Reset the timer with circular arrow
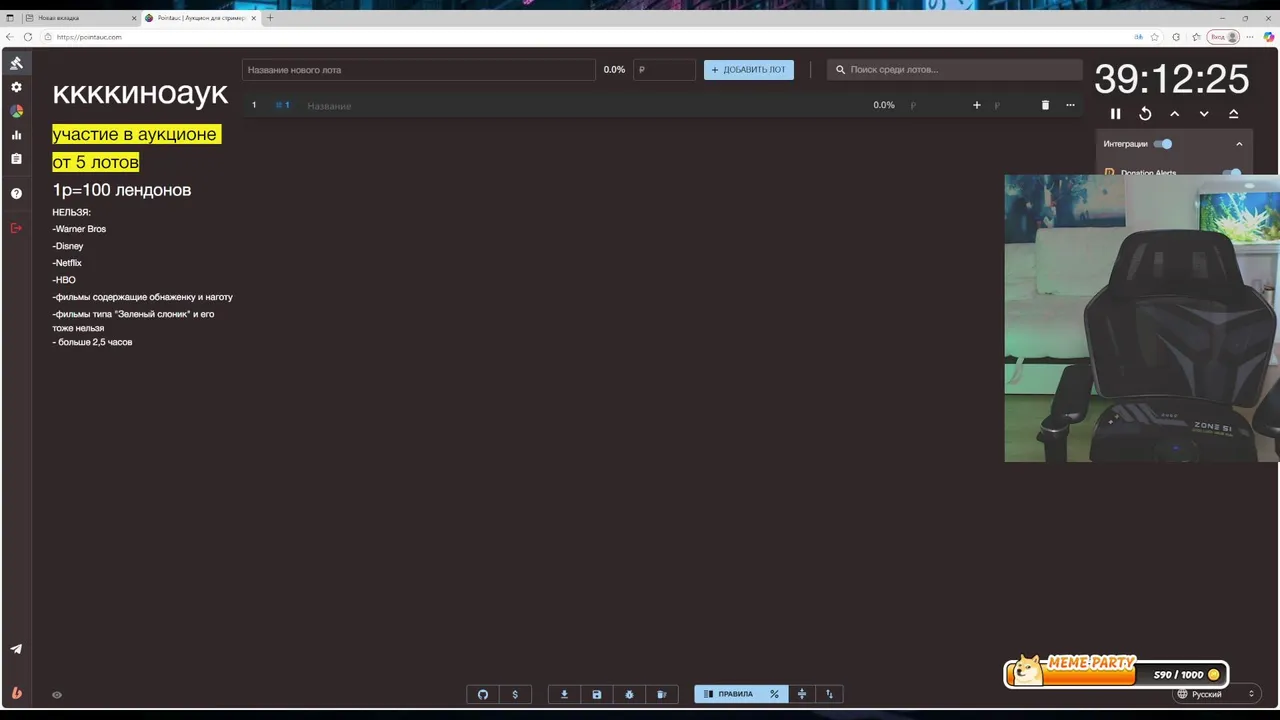This screenshot has width=1280, height=720. pyautogui.click(x=1145, y=114)
